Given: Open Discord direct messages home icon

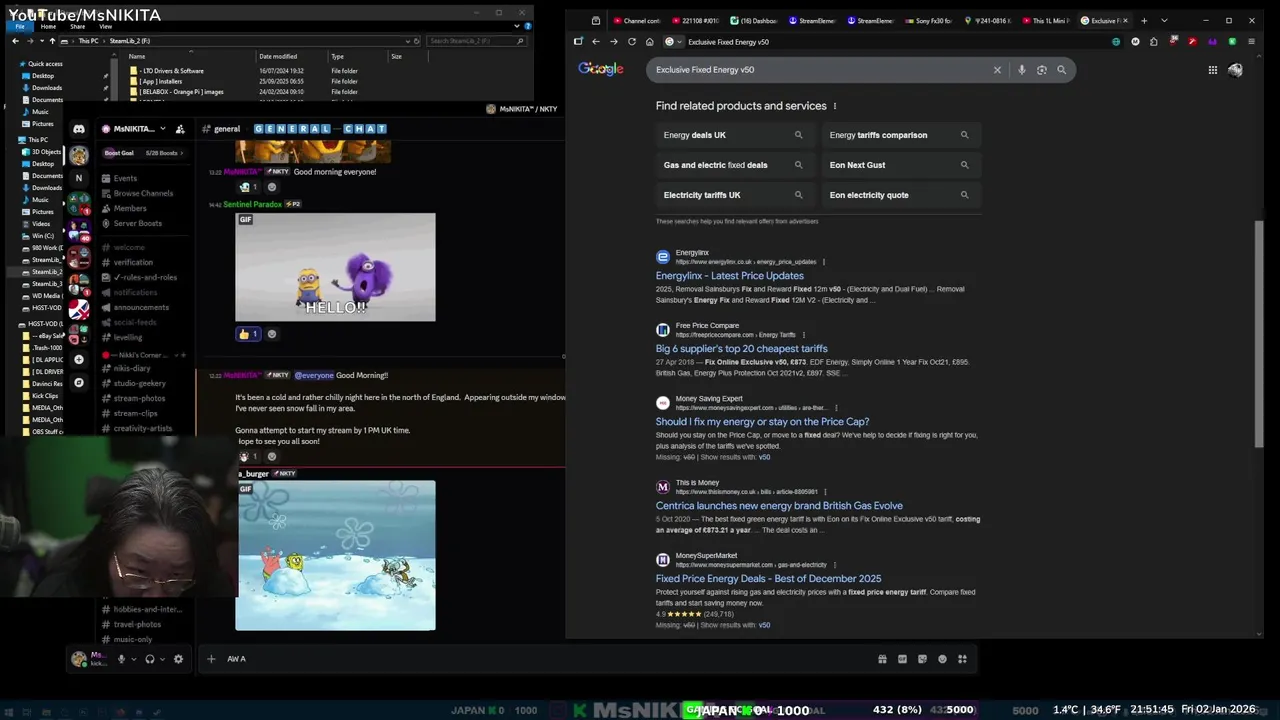Looking at the screenshot, I should coord(79,129).
